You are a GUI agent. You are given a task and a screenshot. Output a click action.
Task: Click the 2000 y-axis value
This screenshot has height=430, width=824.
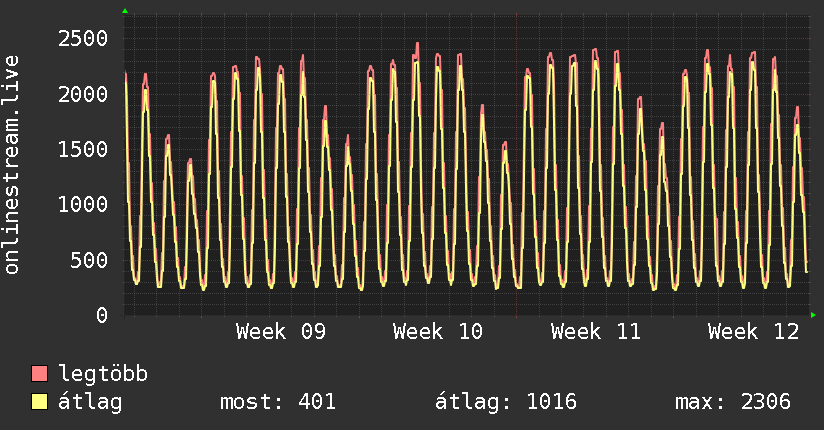(83, 94)
